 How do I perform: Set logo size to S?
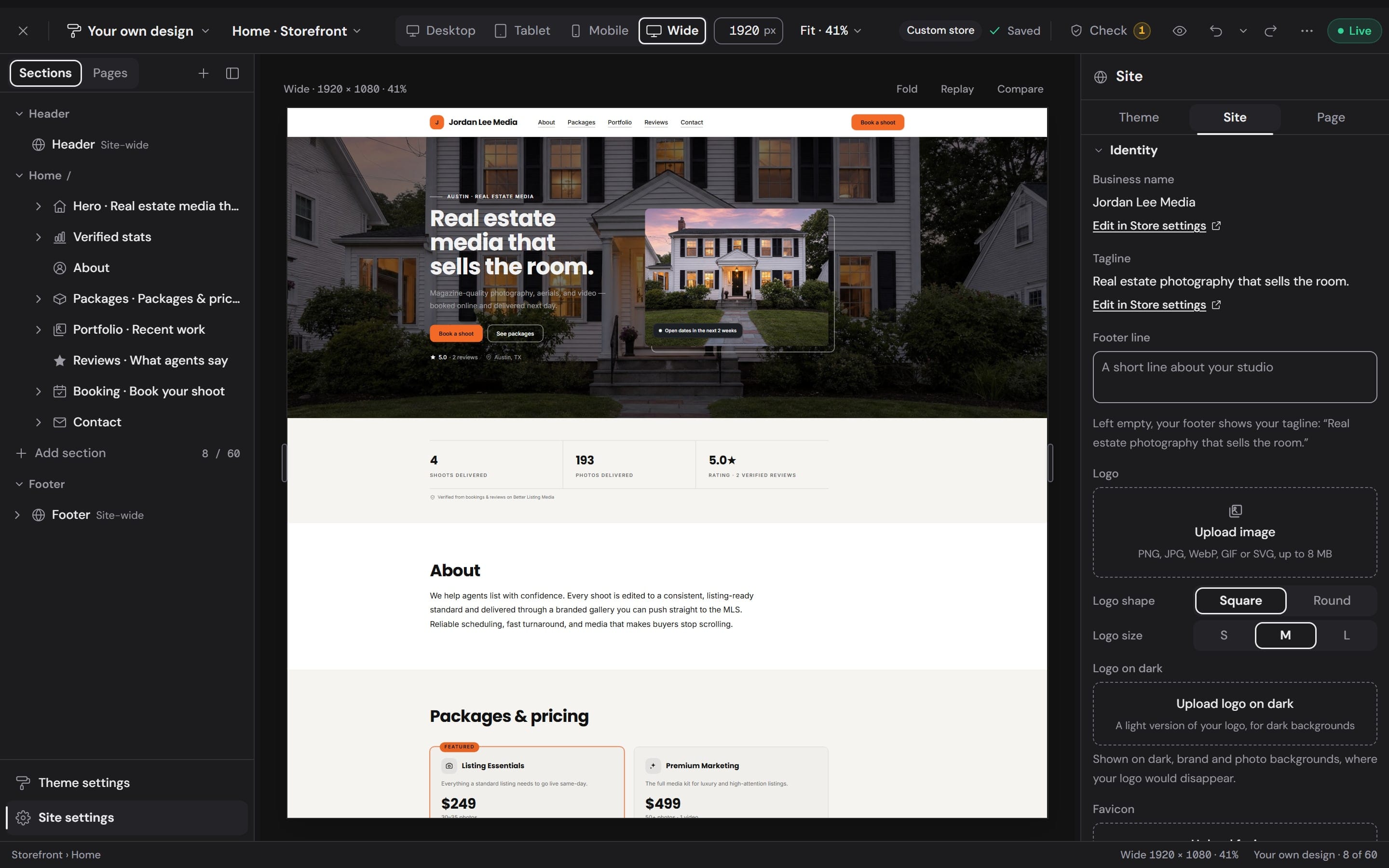click(x=1224, y=636)
